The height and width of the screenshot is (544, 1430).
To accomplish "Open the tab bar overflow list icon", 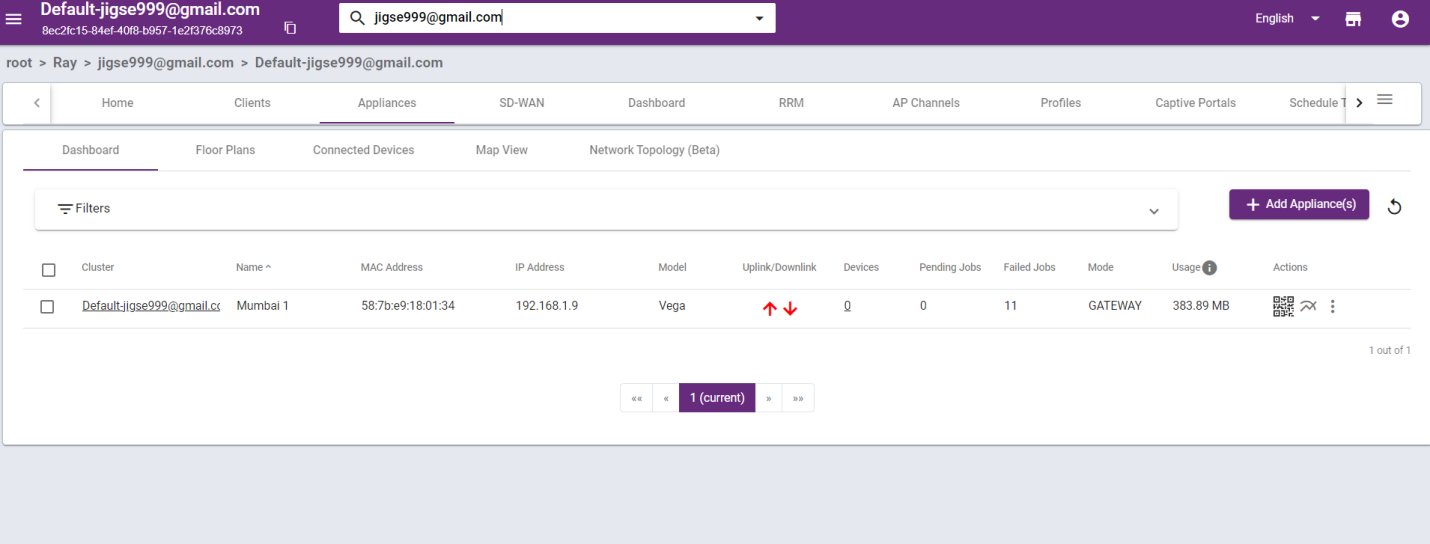I will pos(1385,99).
